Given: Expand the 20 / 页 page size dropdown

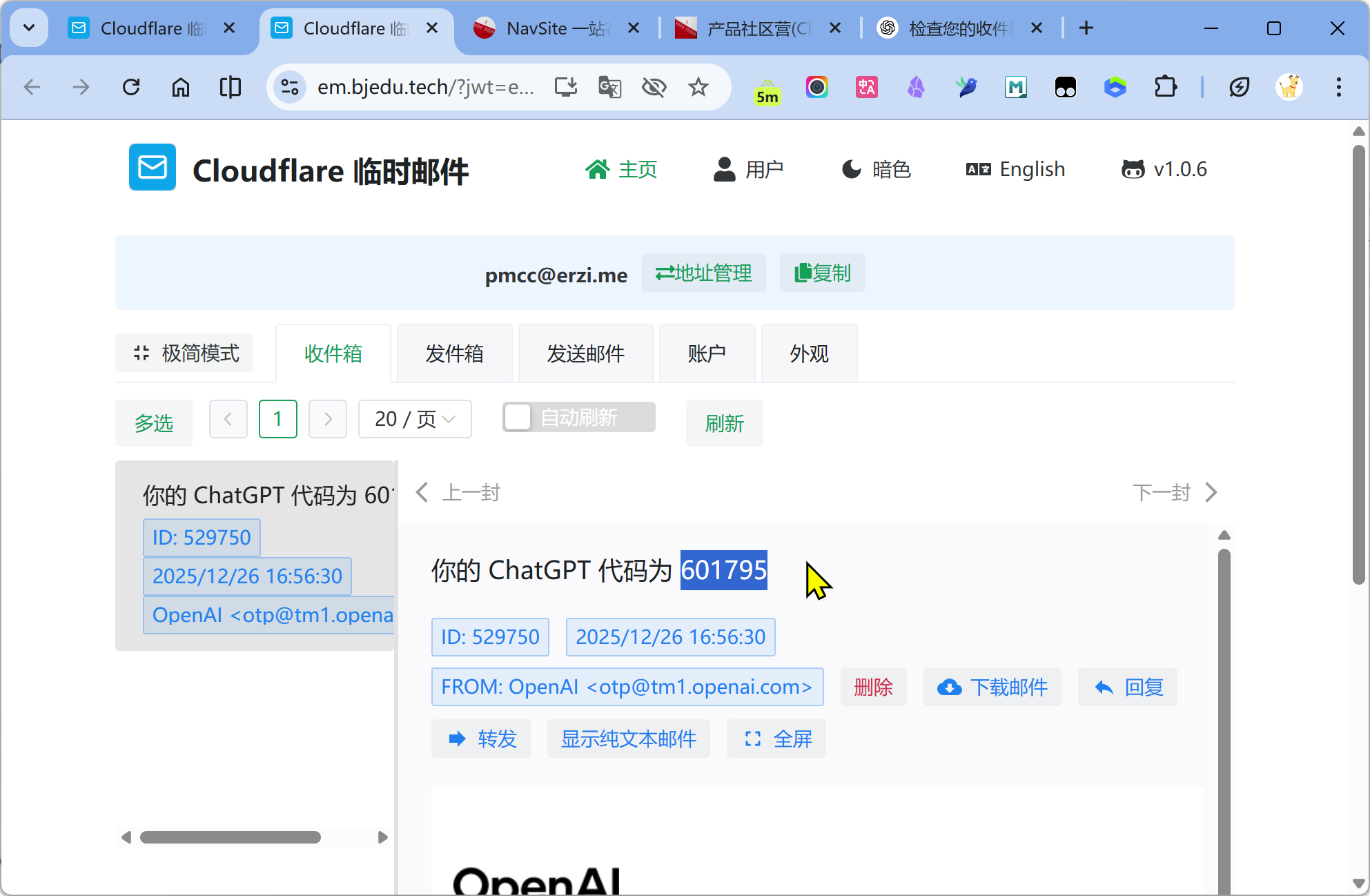Looking at the screenshot, I should pyautogui.click(x=415, y=419).
